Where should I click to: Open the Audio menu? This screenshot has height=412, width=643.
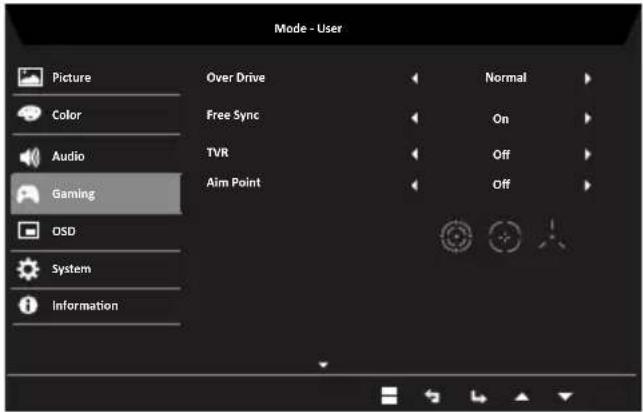point(96,155)
